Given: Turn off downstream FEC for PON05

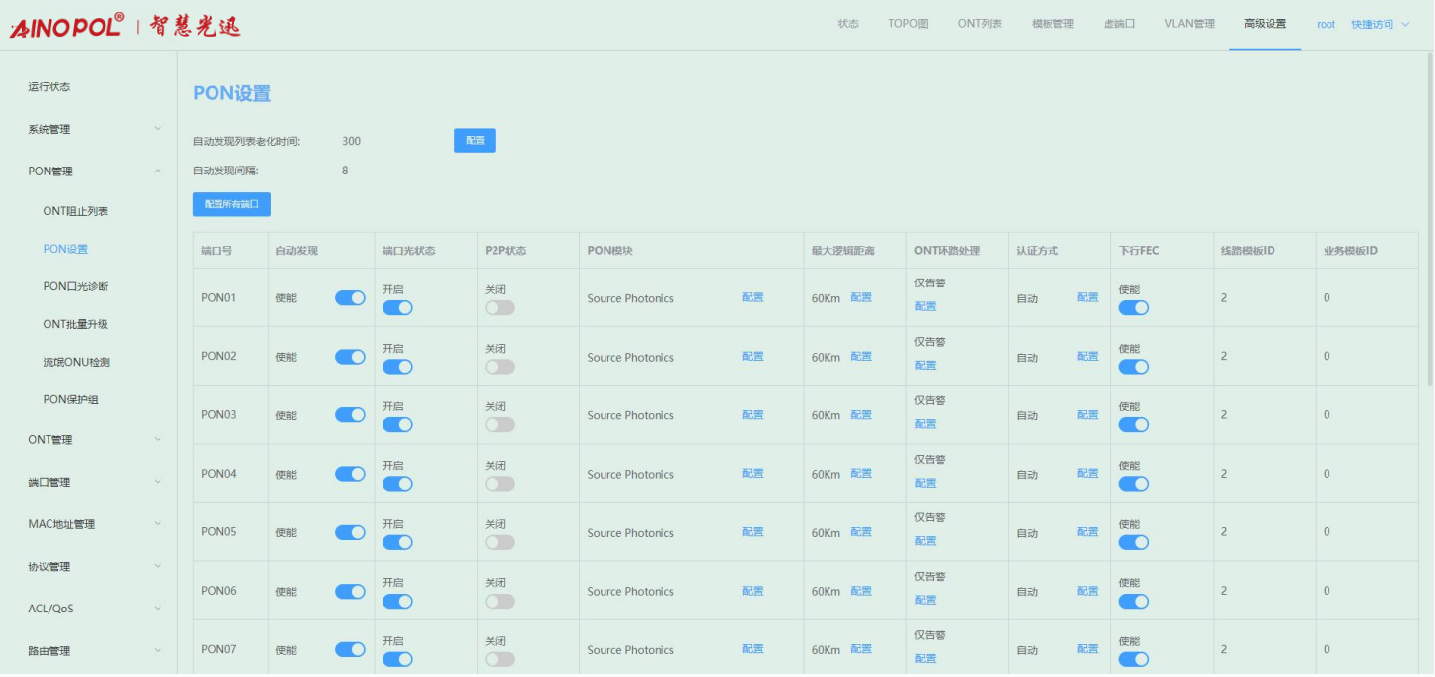Looking at the screenshot, I should click(1133, 542).
